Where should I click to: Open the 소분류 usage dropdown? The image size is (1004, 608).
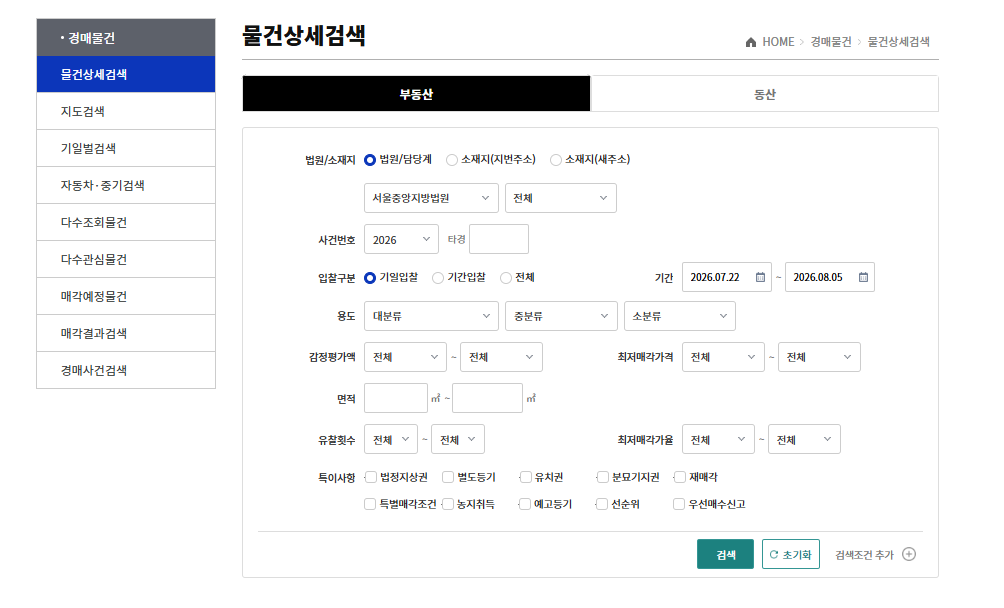tap(680, 316)
